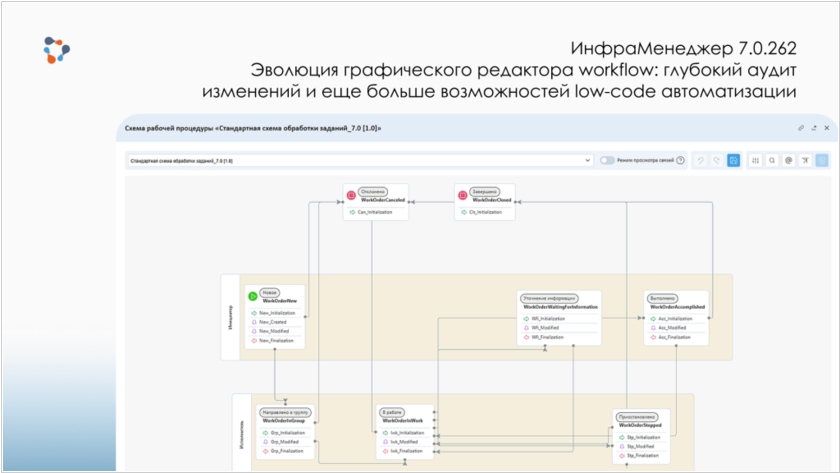
Task: Click the 'Новое' state label
Action: pos(269,292)
